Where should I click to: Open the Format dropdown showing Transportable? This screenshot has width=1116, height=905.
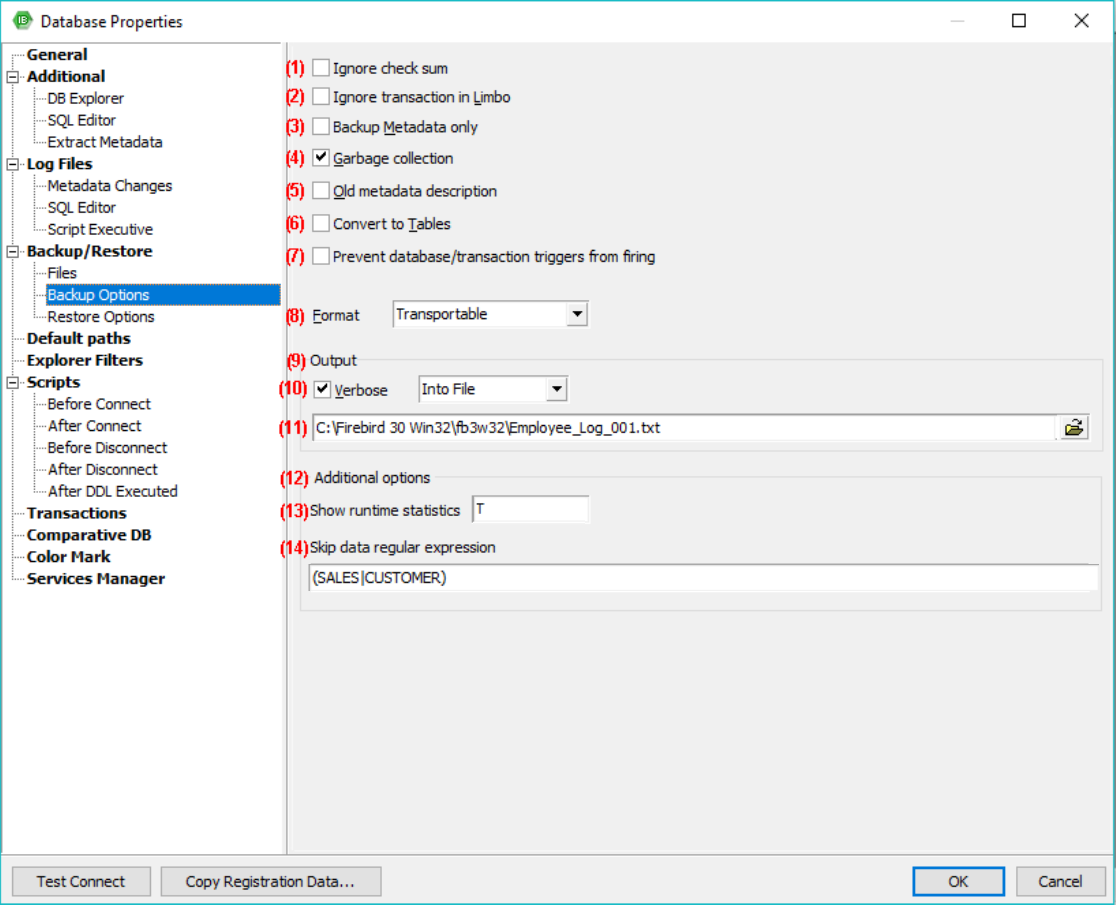(577, 314)
